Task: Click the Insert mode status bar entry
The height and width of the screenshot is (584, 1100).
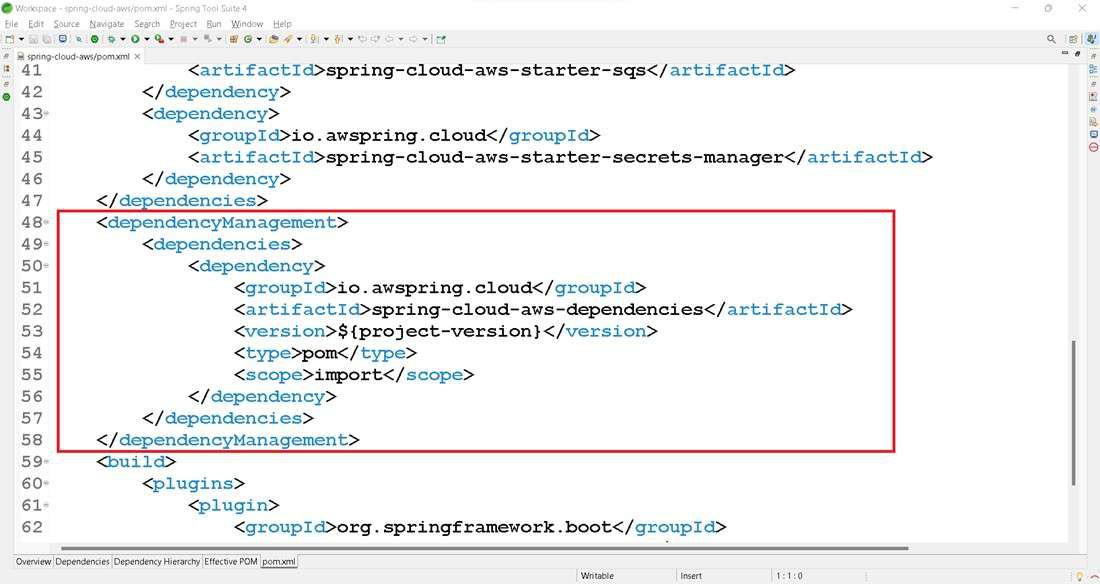Action: 691,576
